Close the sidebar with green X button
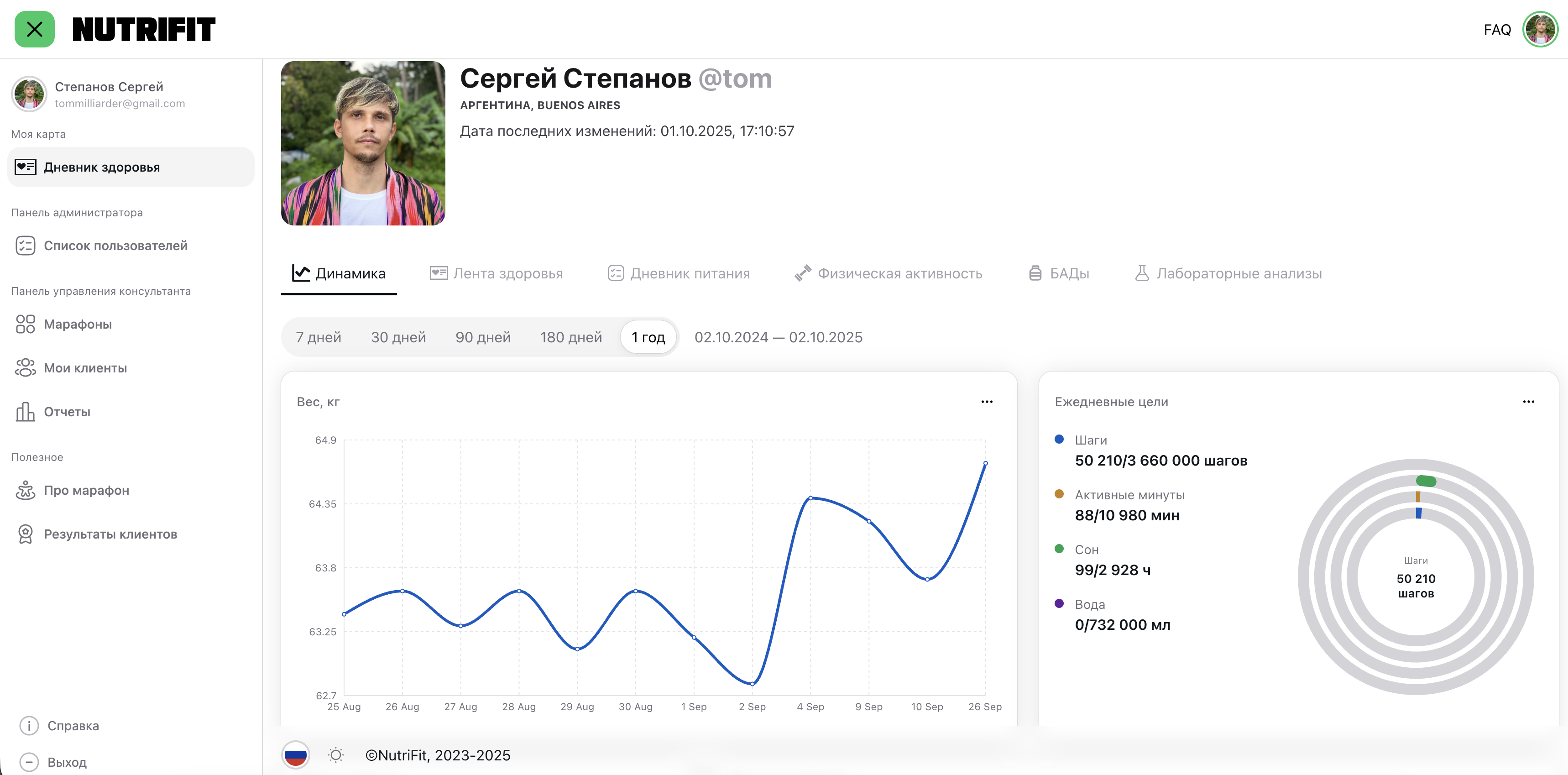The image size is (1568, 775). (x=34, y=29)
